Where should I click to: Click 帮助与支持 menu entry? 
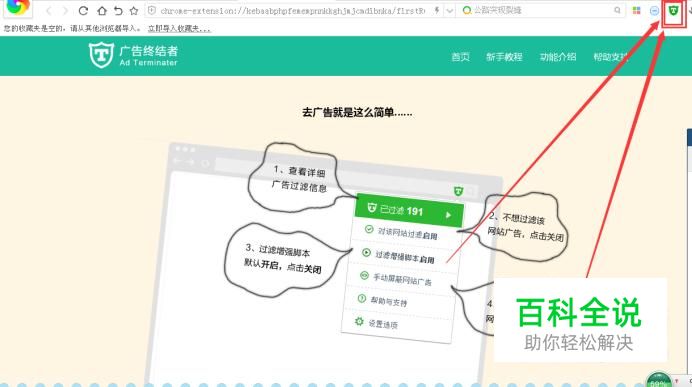(x=383, y=301)
